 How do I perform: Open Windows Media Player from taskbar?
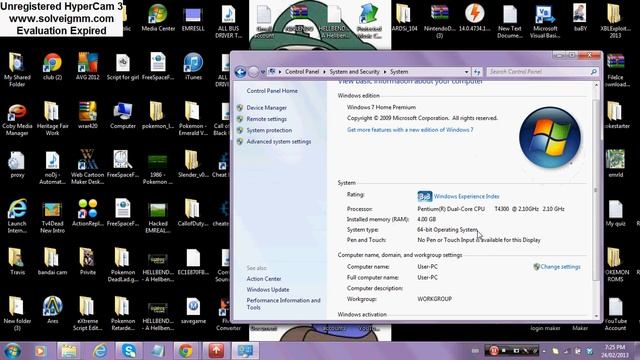pyautogui.click(x=40, y=351)
